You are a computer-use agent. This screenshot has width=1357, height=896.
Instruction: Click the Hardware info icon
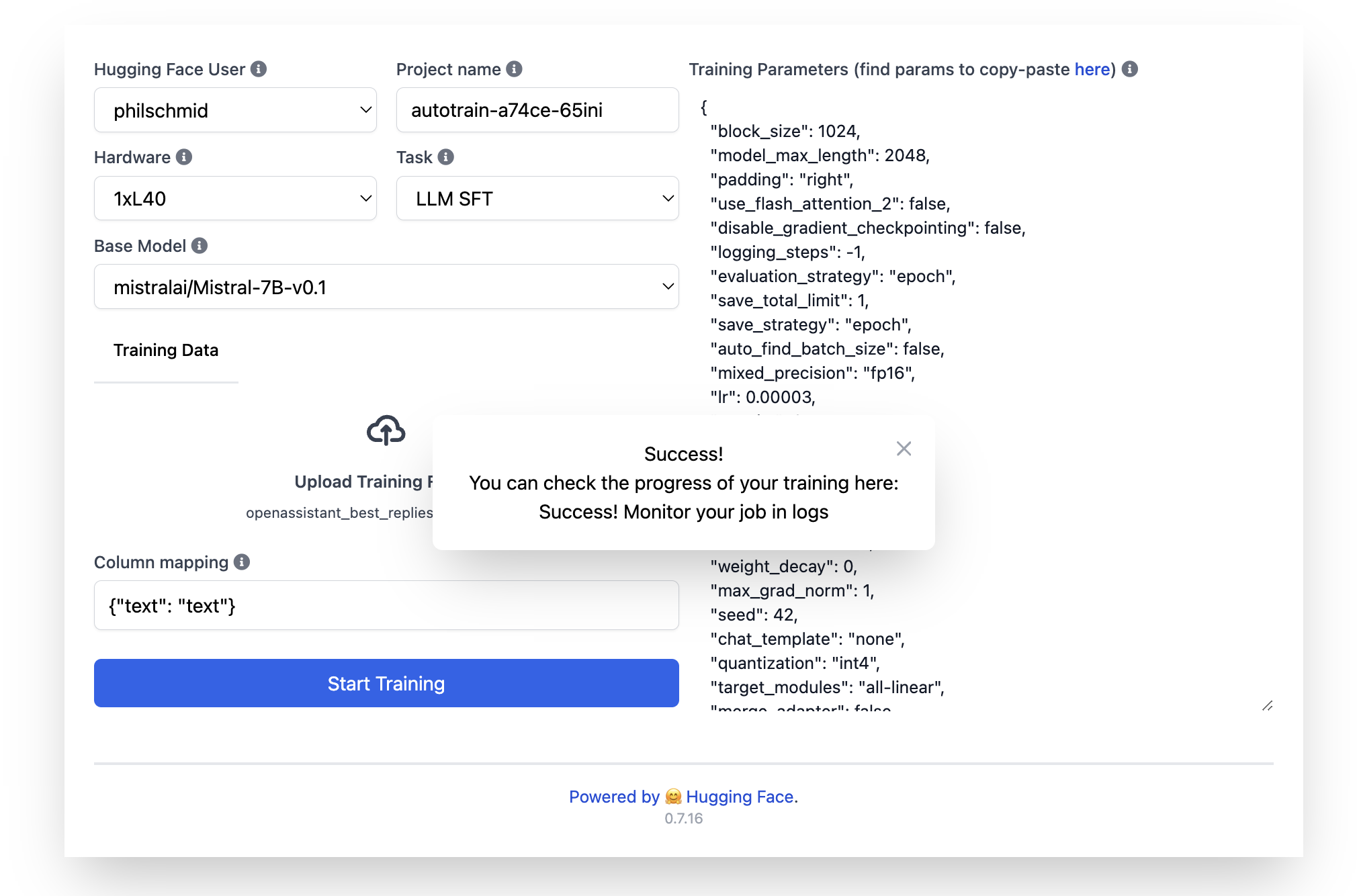point(184,157)
